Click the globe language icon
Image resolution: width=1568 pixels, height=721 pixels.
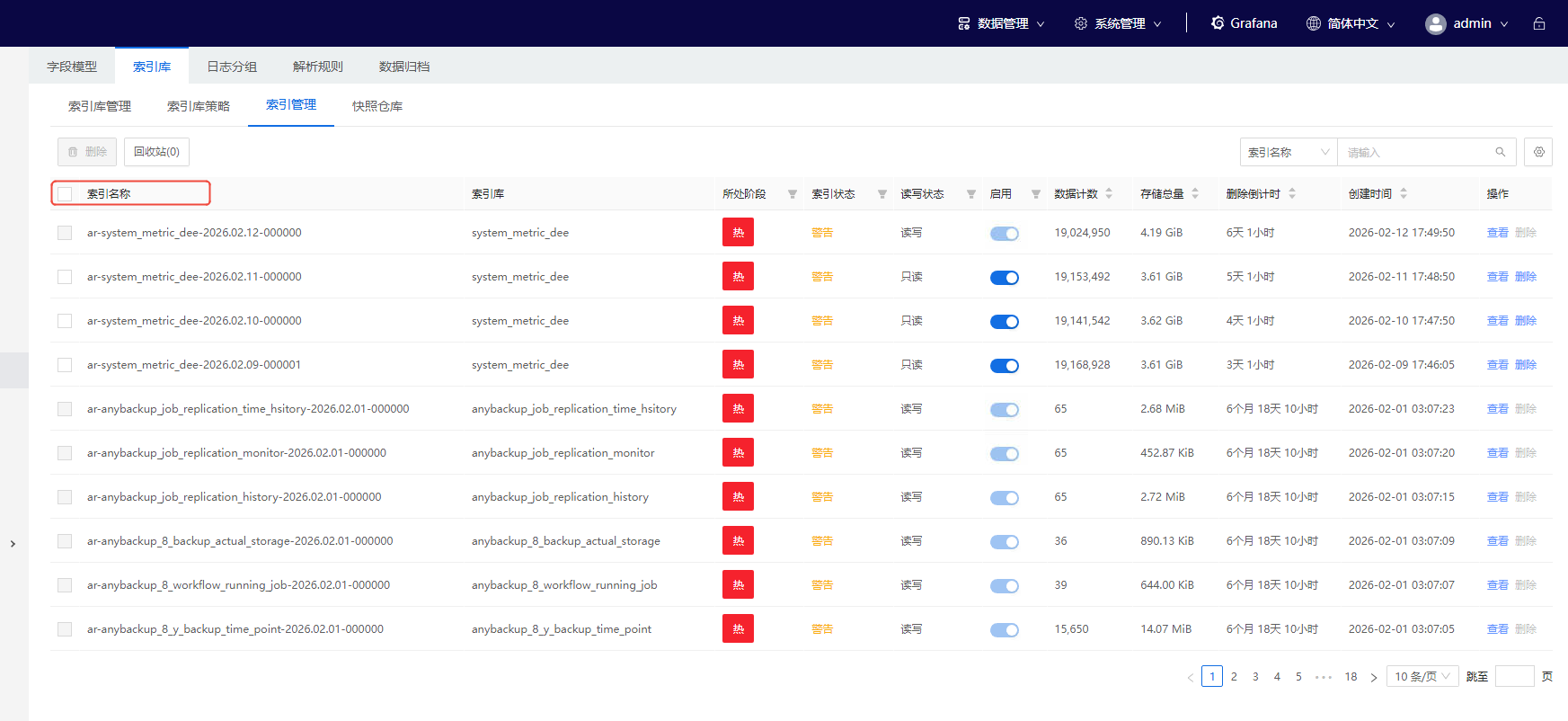[x=1314, y=23]
